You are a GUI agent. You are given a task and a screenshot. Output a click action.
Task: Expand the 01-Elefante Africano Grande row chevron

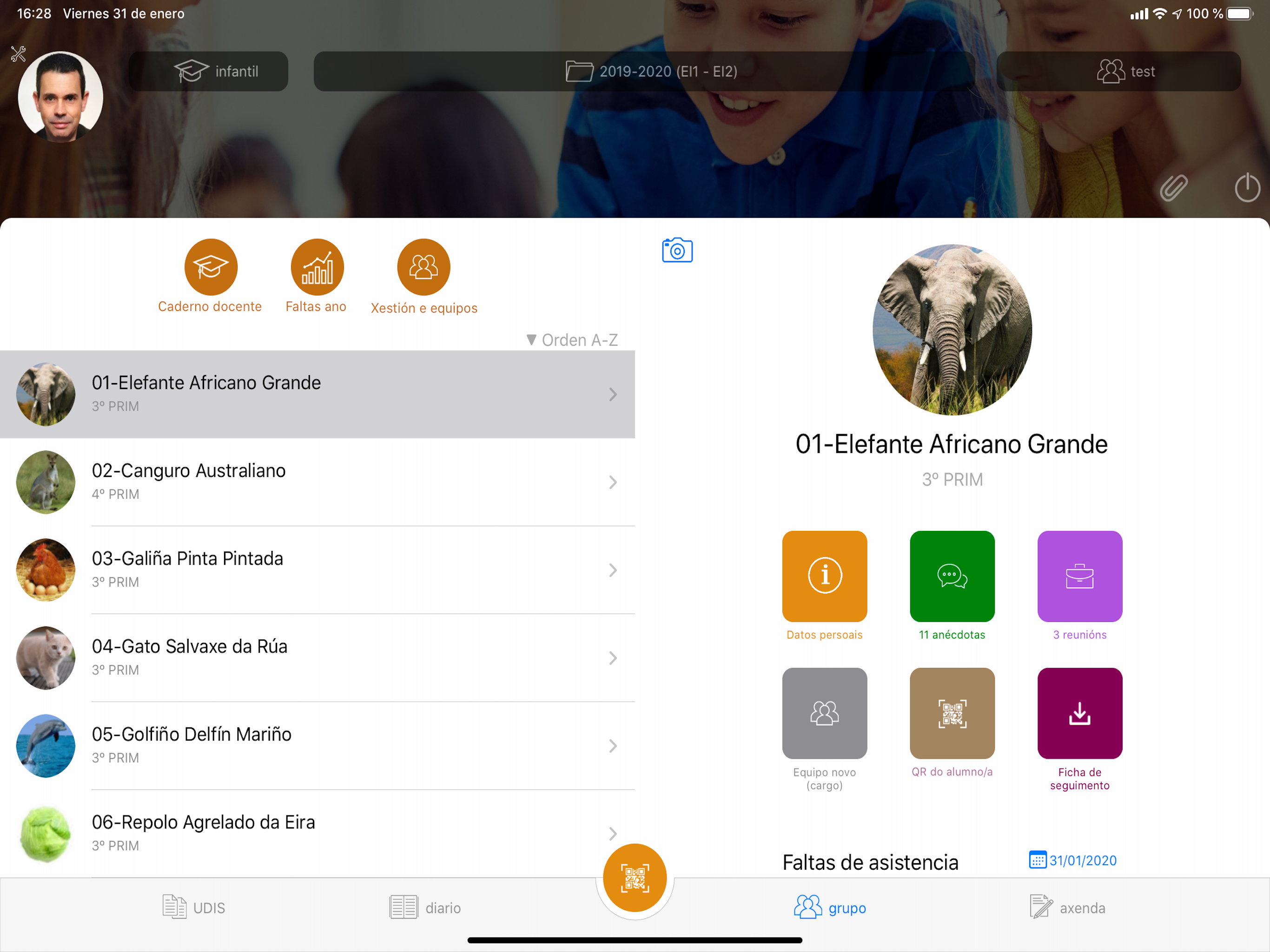[613, 395]
